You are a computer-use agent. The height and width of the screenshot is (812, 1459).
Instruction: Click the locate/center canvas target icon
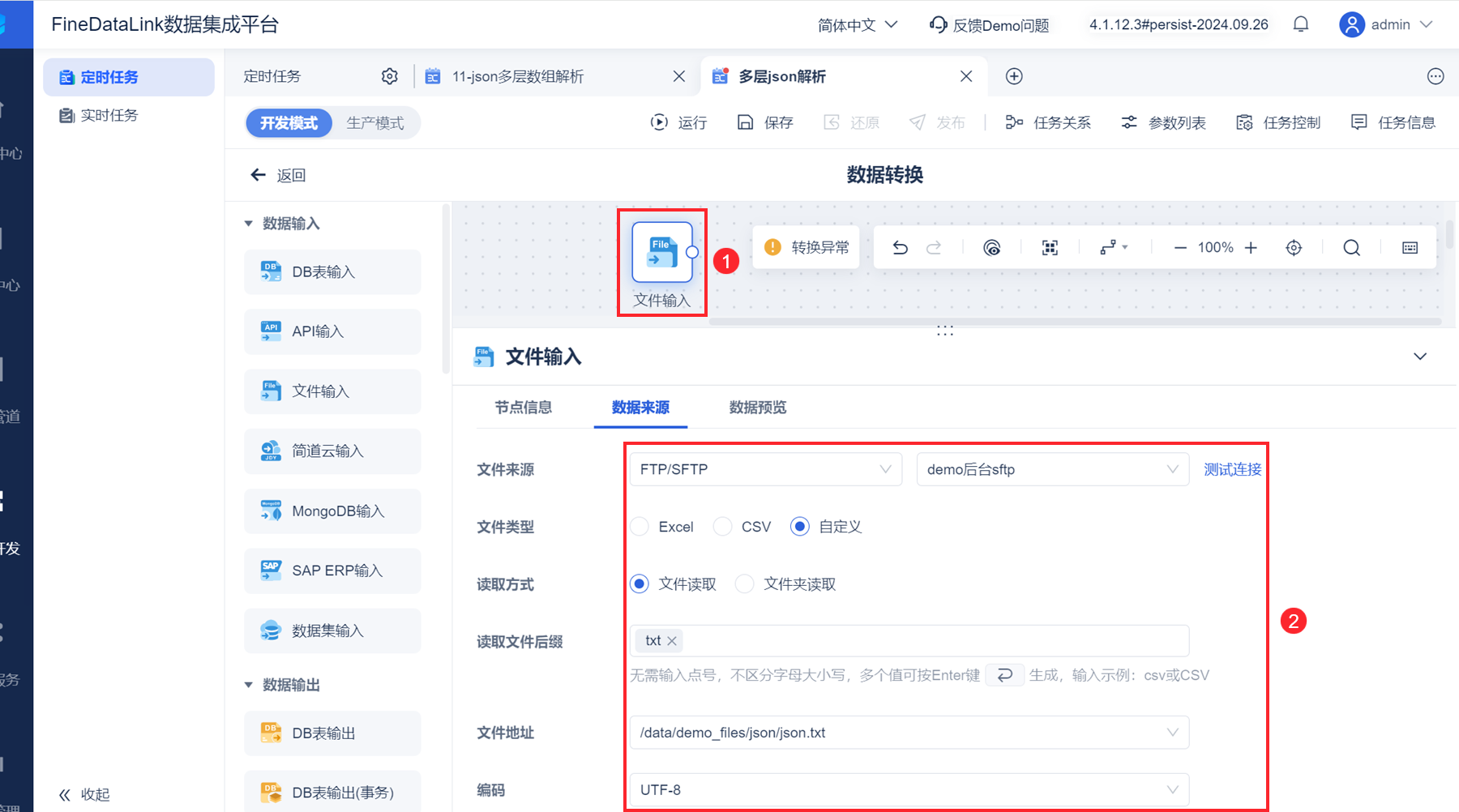[x=1294, y=247]
